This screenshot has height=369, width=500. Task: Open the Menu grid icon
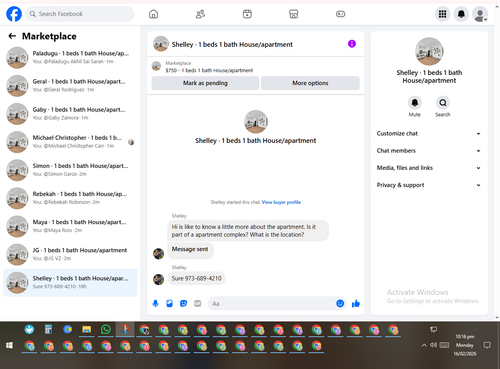(x=442, y=14)
